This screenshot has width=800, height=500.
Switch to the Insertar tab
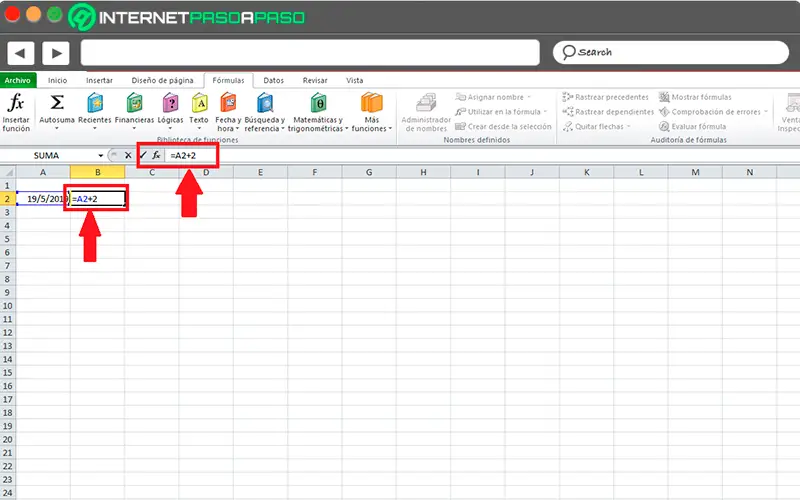pos(99,80)
